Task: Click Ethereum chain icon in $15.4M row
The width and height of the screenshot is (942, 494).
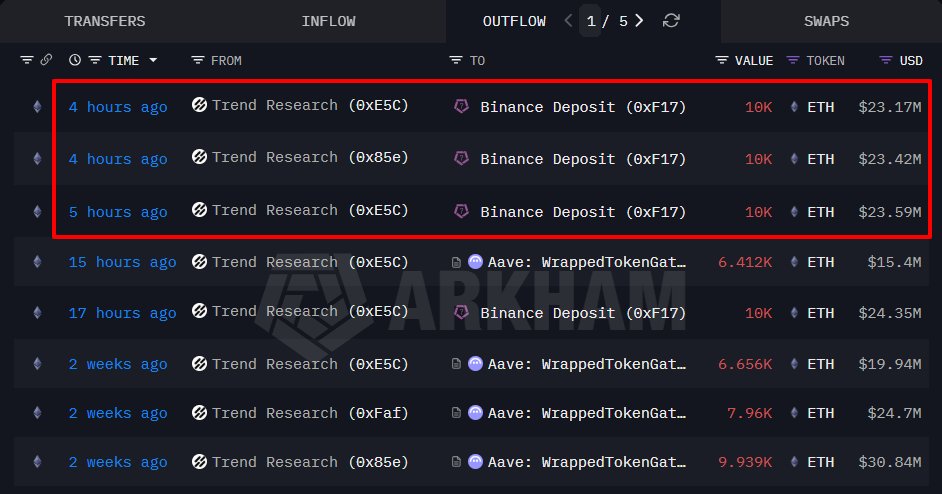Action: [37, 262]
